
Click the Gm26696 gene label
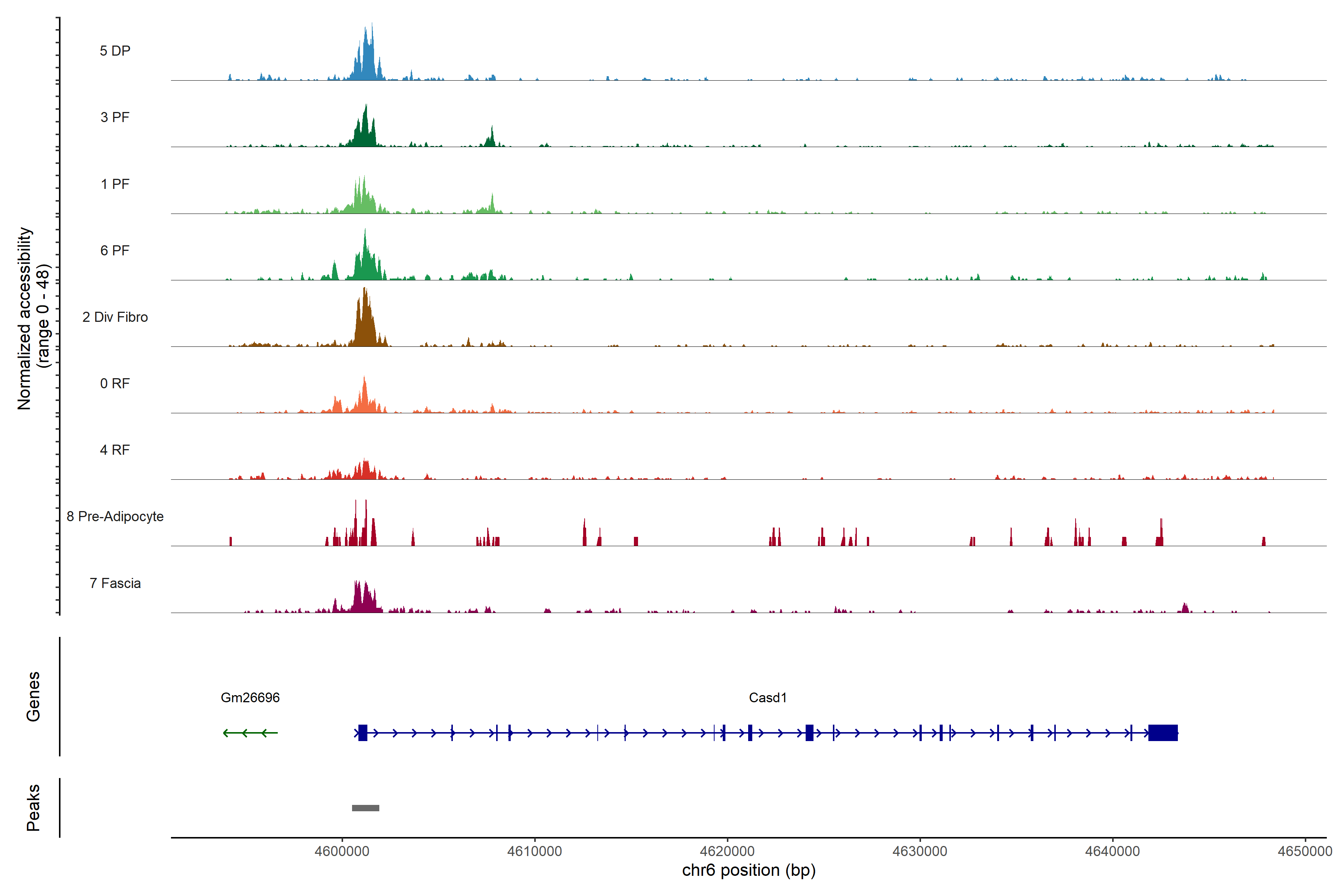pos(250,697)
